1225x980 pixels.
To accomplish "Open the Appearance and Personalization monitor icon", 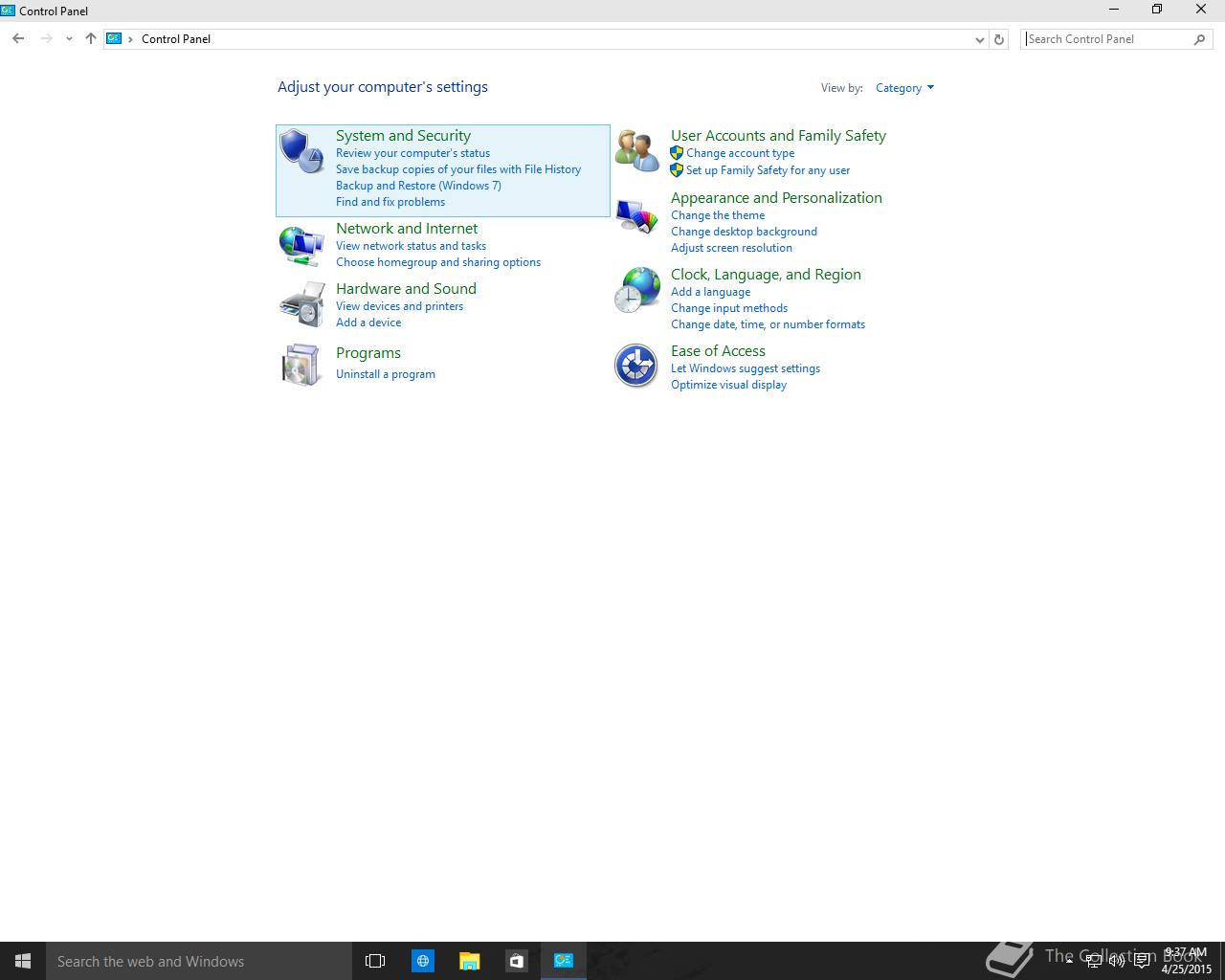I will 637,215.
